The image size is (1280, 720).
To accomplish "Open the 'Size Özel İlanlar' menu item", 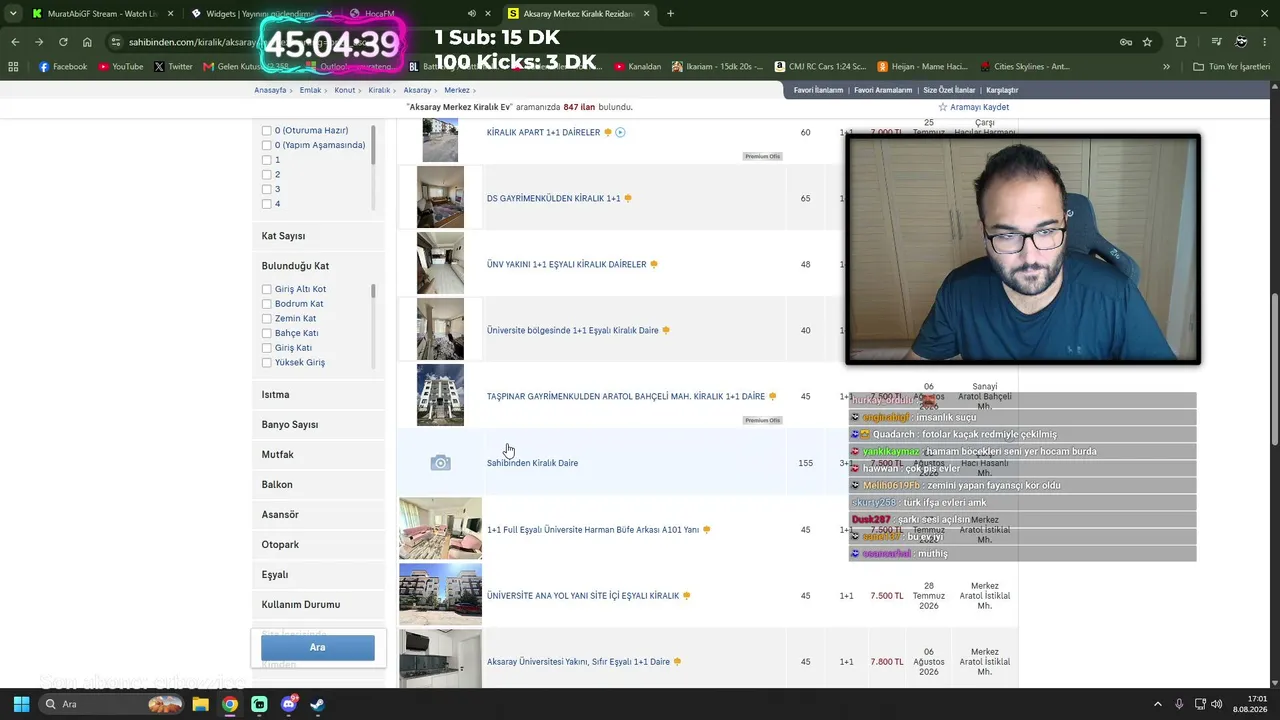I will [949, 90].
